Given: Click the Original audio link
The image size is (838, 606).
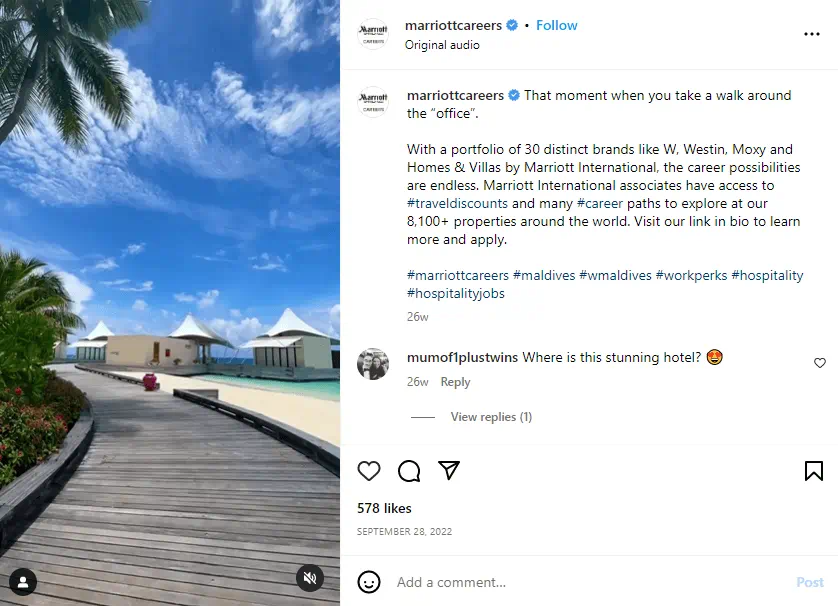Looking at the screenshot, I should click(442, 45).
